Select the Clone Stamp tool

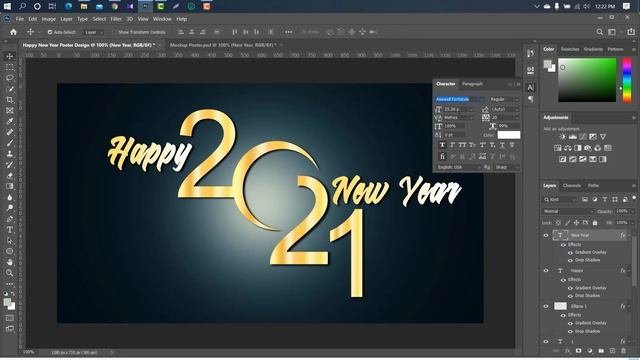[10, 154]
